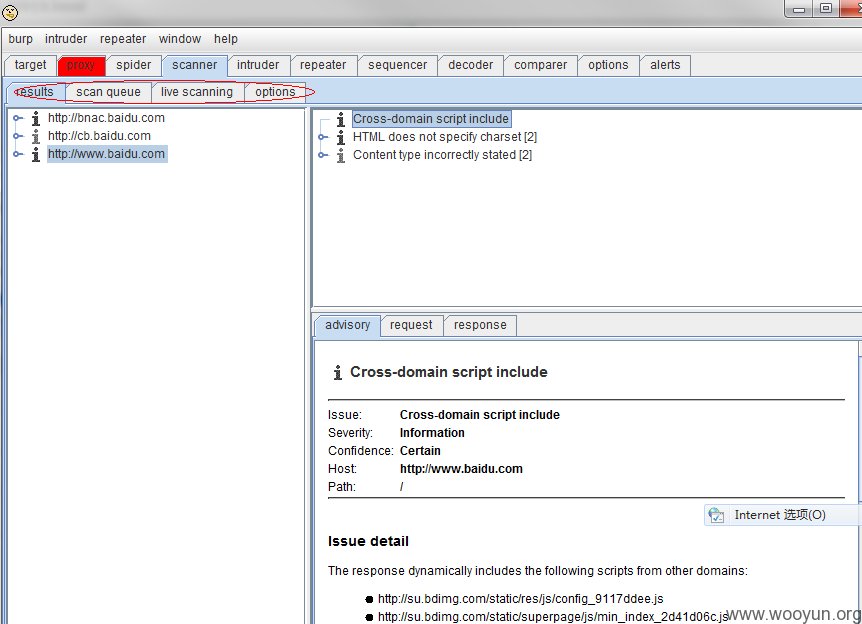Open the intruder menu in the menu bar
The image size is (862, 624).
point(66,39)
